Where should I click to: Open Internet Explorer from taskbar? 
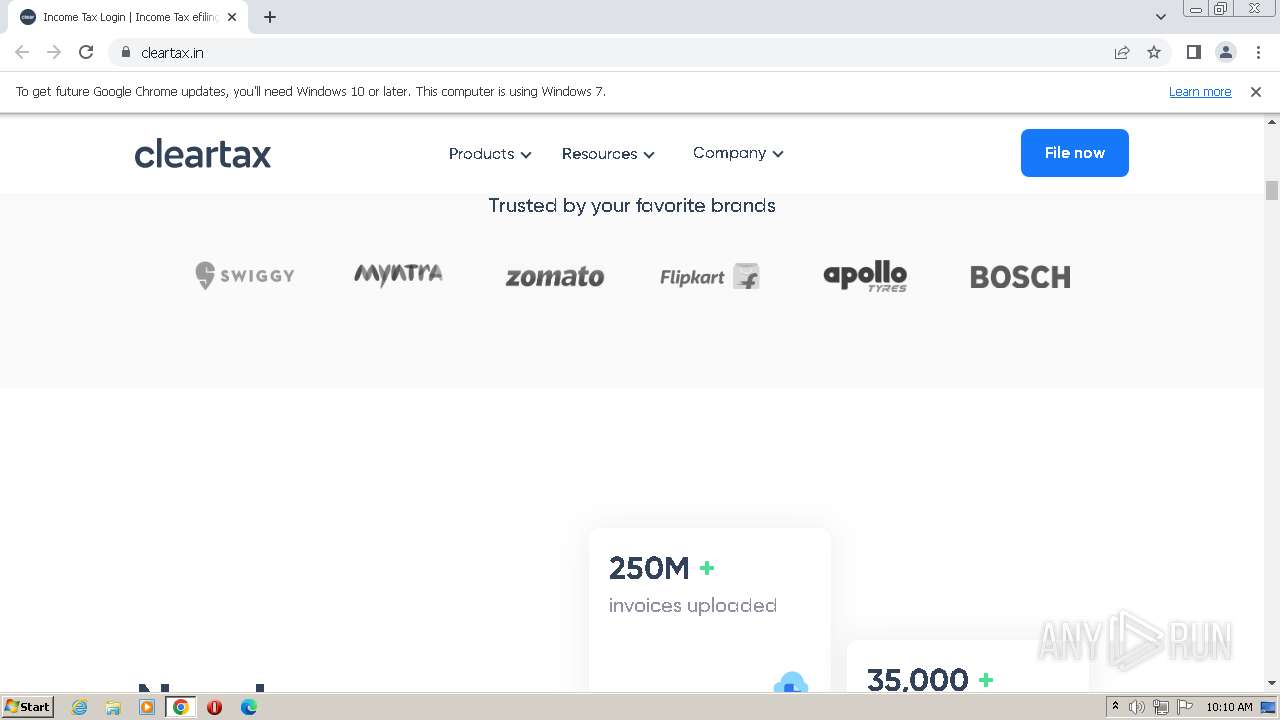[x=79, y=707]
